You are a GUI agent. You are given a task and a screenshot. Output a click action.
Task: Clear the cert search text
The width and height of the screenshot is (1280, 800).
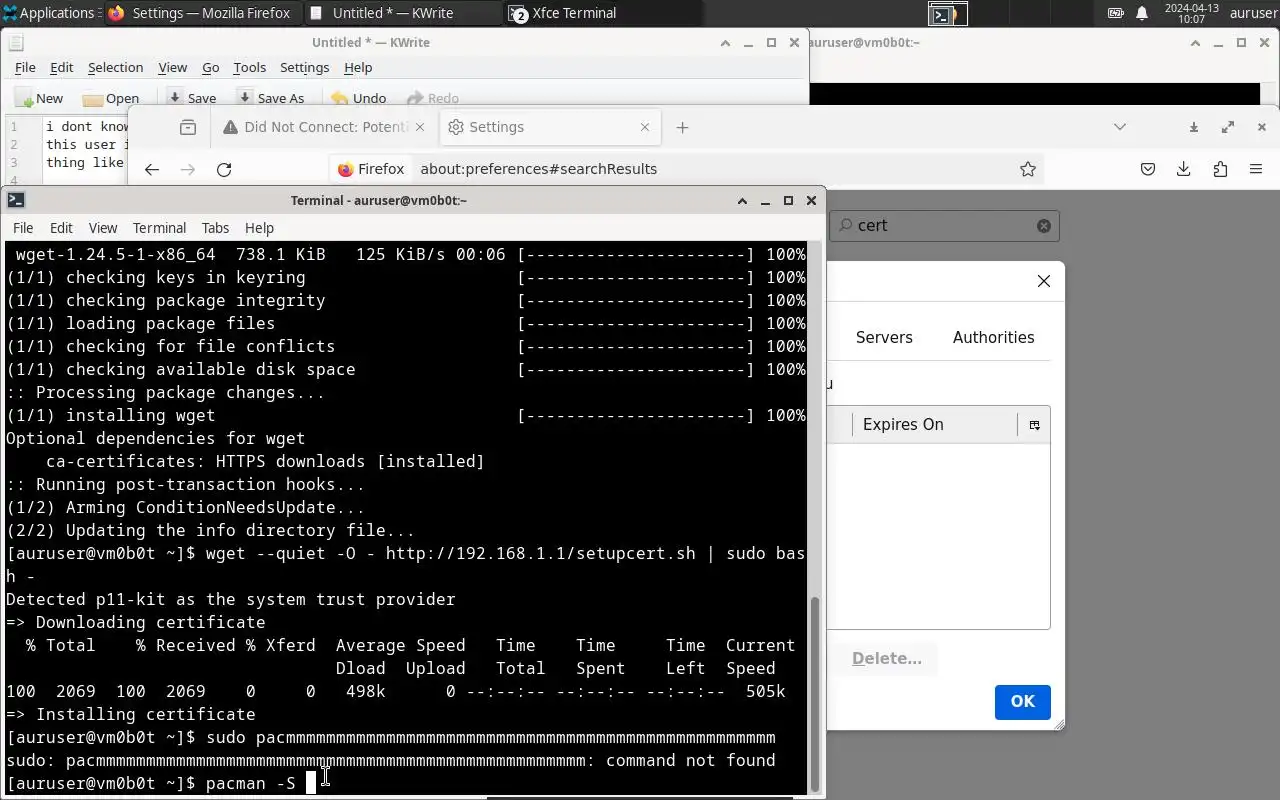pos(1043,225)
